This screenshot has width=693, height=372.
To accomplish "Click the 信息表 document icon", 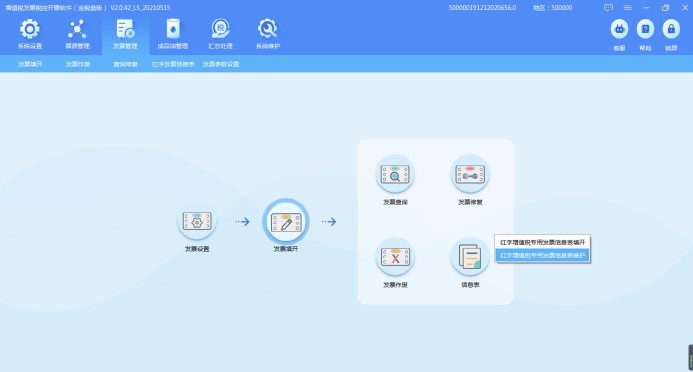I will tap(470, 257).
